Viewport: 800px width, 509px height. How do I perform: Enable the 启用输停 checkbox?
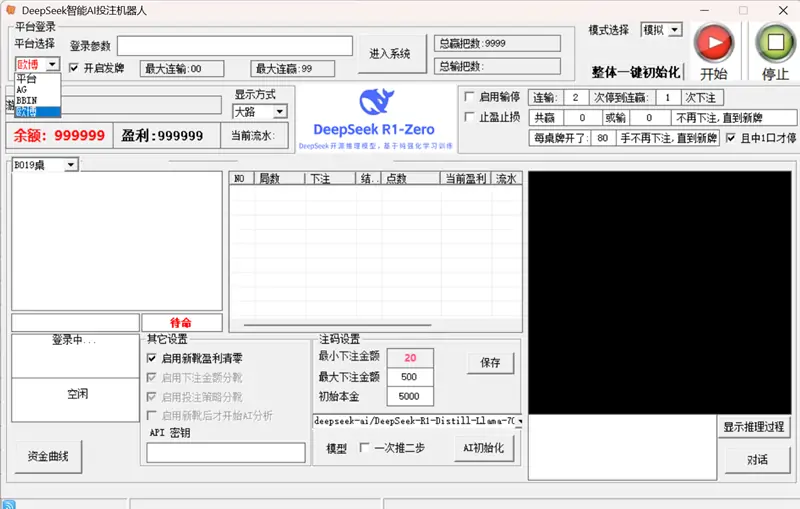(471, 97)
